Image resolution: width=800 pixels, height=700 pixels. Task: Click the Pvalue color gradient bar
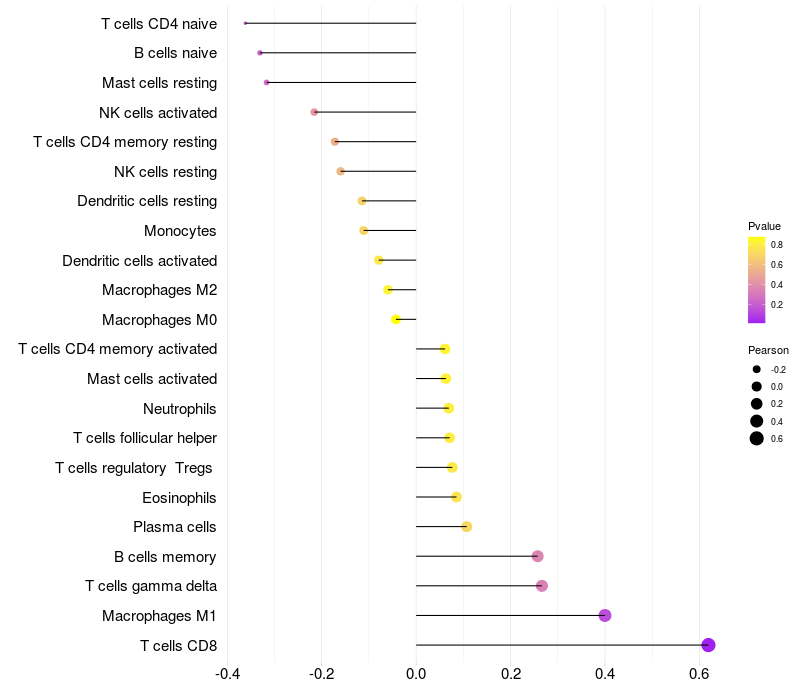click(757, 280)
